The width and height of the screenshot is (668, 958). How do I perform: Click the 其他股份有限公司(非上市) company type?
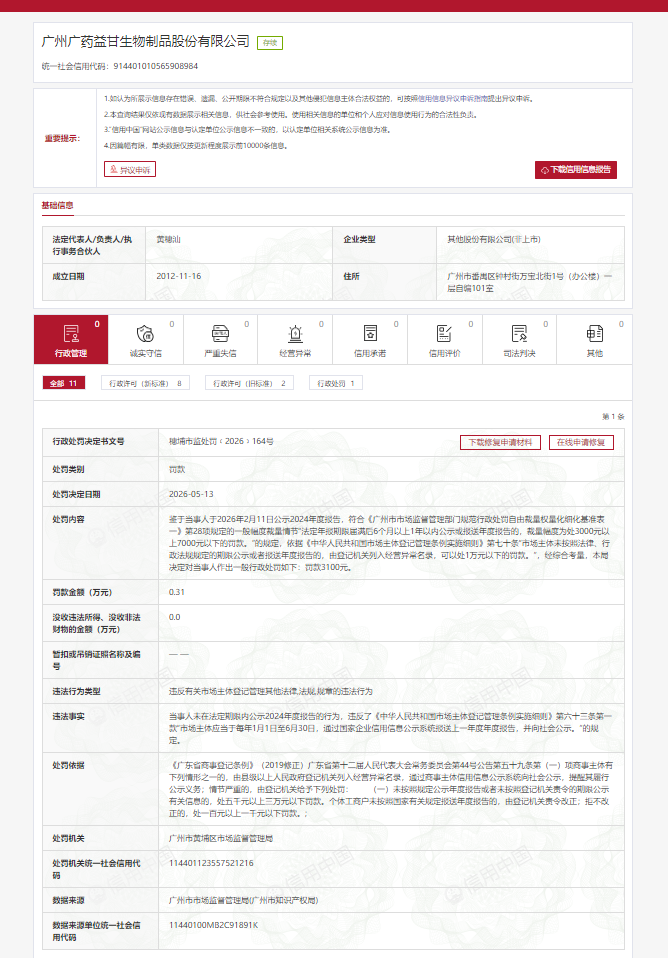(x=494, y=240)
